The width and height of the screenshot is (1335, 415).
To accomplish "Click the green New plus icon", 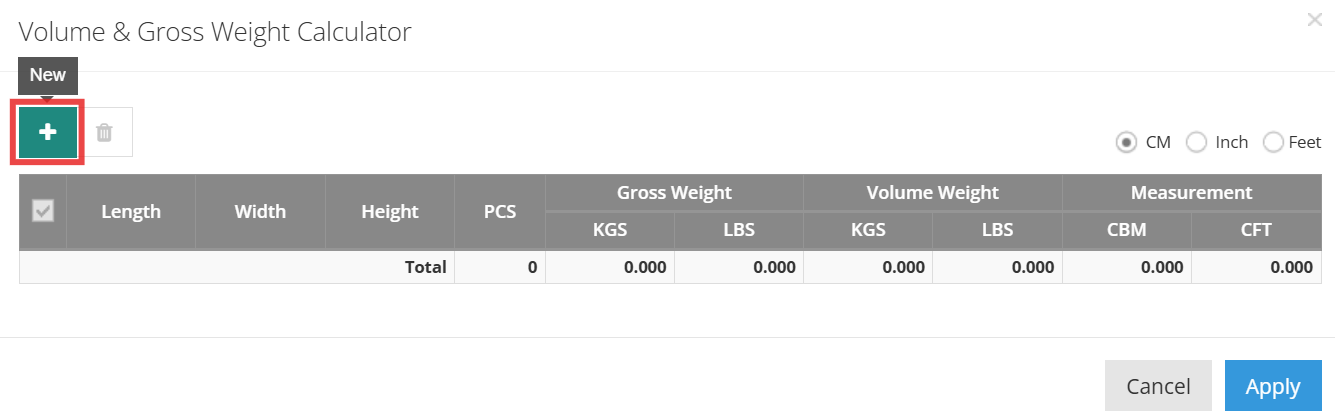I will click(x=47, y=132).
